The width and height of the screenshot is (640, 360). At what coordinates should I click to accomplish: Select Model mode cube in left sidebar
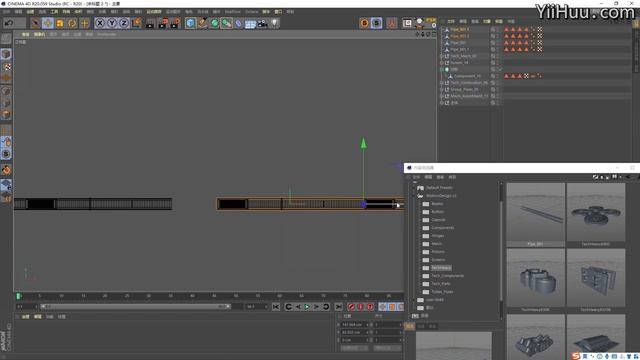(6, 54)
